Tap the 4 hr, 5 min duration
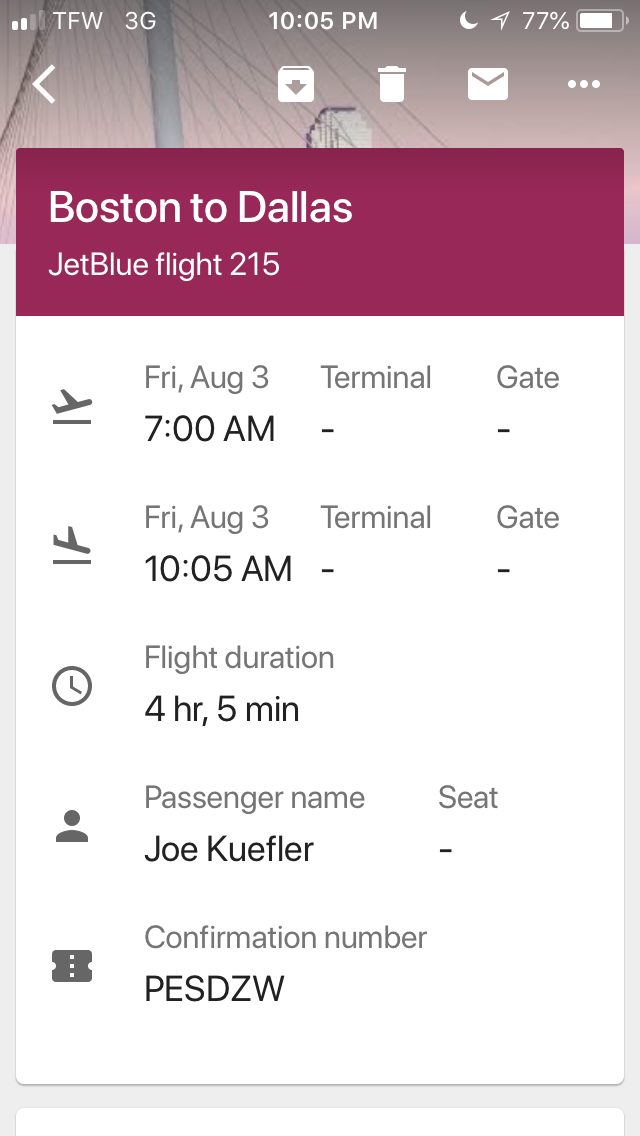This screenshot has height=1136, width=640. point(222,709)
